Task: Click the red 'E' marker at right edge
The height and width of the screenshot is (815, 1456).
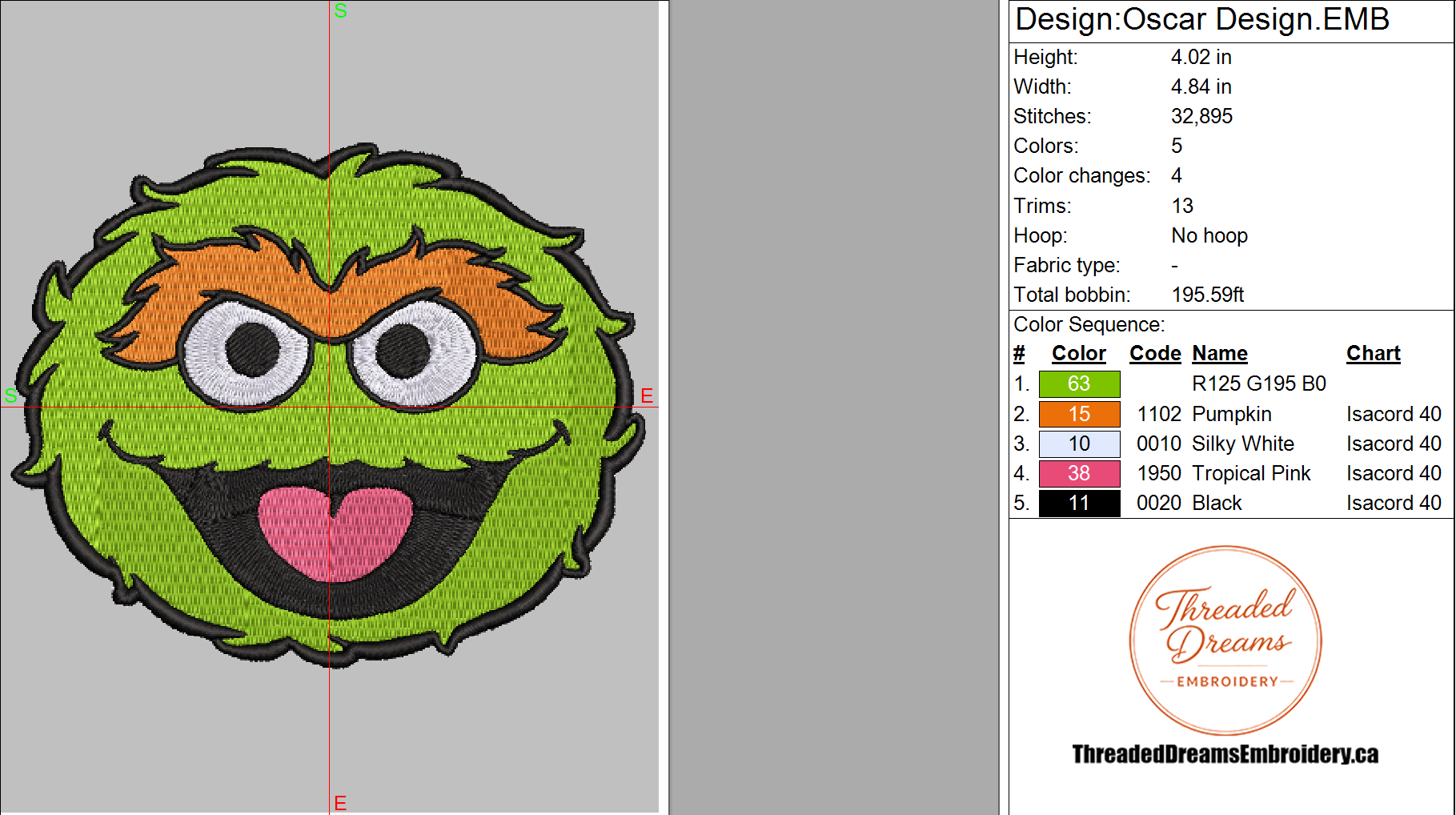Action: coord(647,395)
